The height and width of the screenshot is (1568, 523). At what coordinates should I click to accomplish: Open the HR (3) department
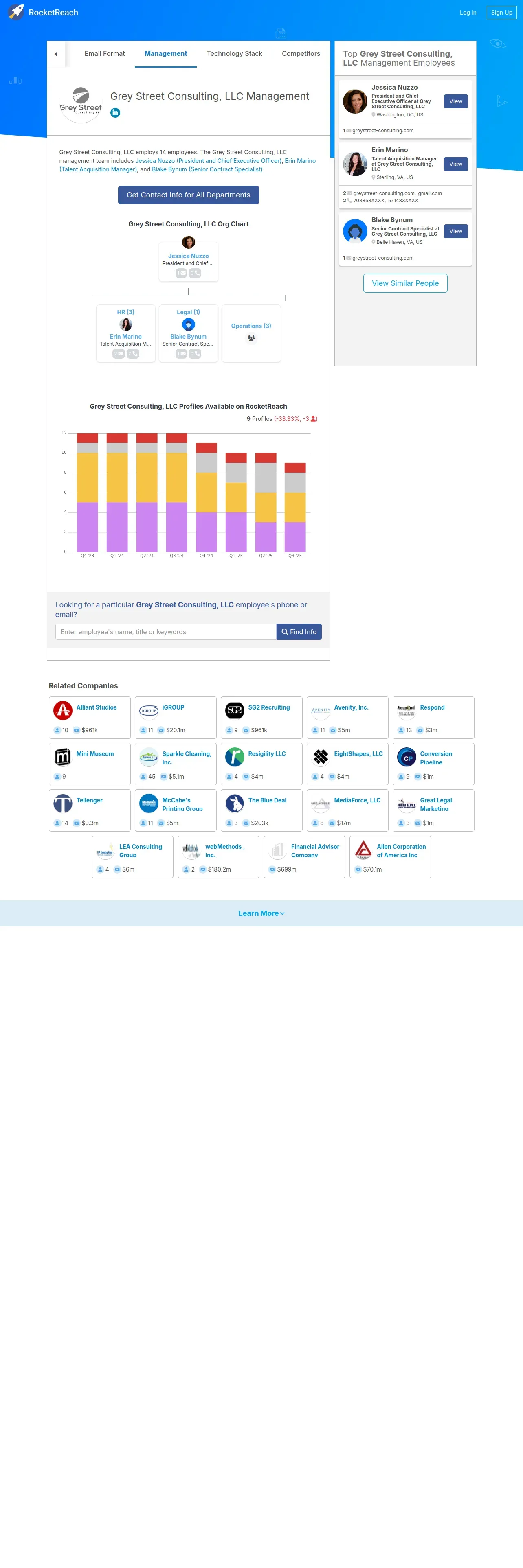tap(126, 312)
